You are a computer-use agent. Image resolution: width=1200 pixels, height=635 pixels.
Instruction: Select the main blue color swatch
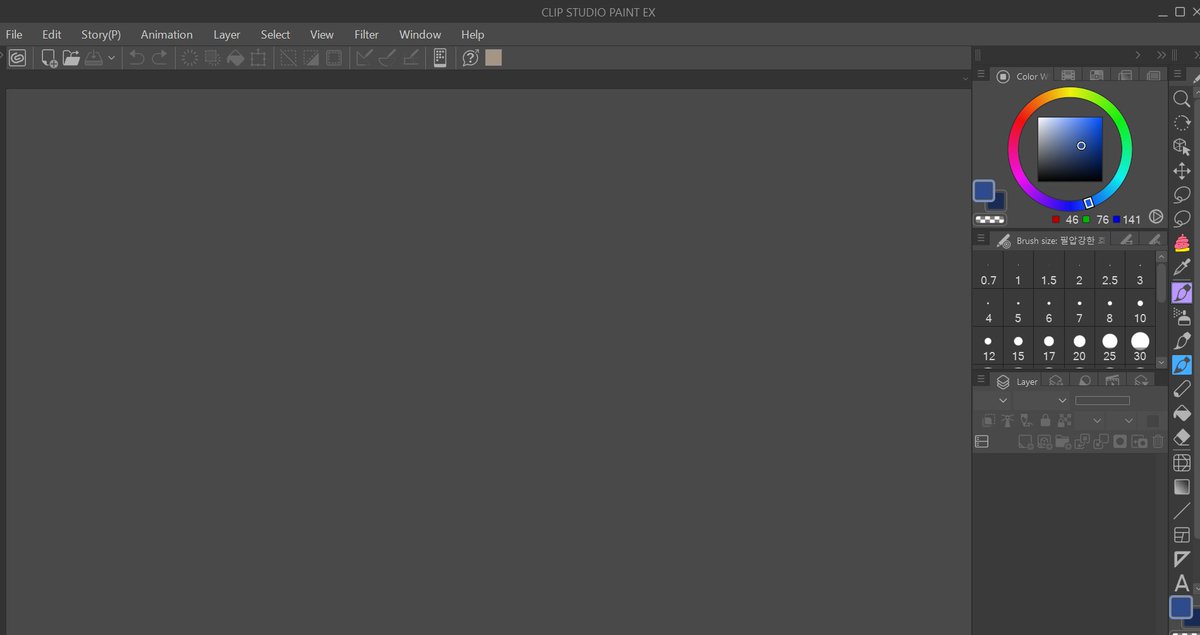[984, 190]
